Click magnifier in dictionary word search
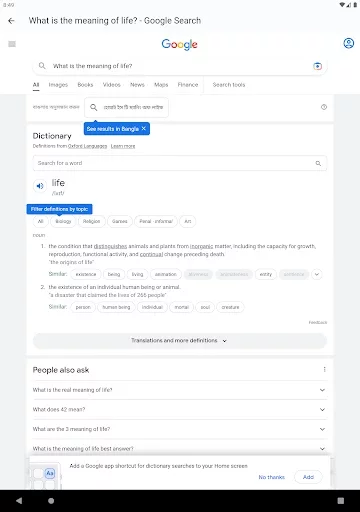The width and height of the screenshot is (360, 512). [318, 163]
